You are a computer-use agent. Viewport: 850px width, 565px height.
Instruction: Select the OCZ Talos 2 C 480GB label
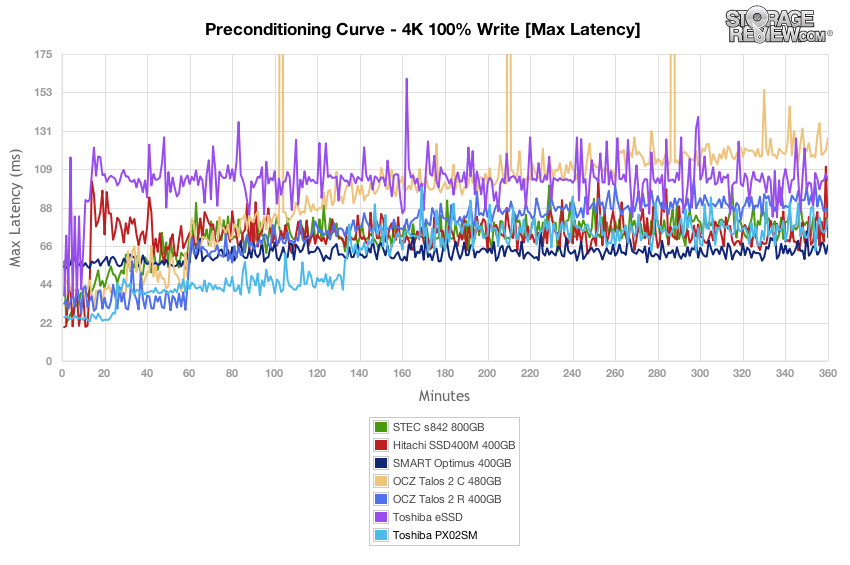click(447, 481)
